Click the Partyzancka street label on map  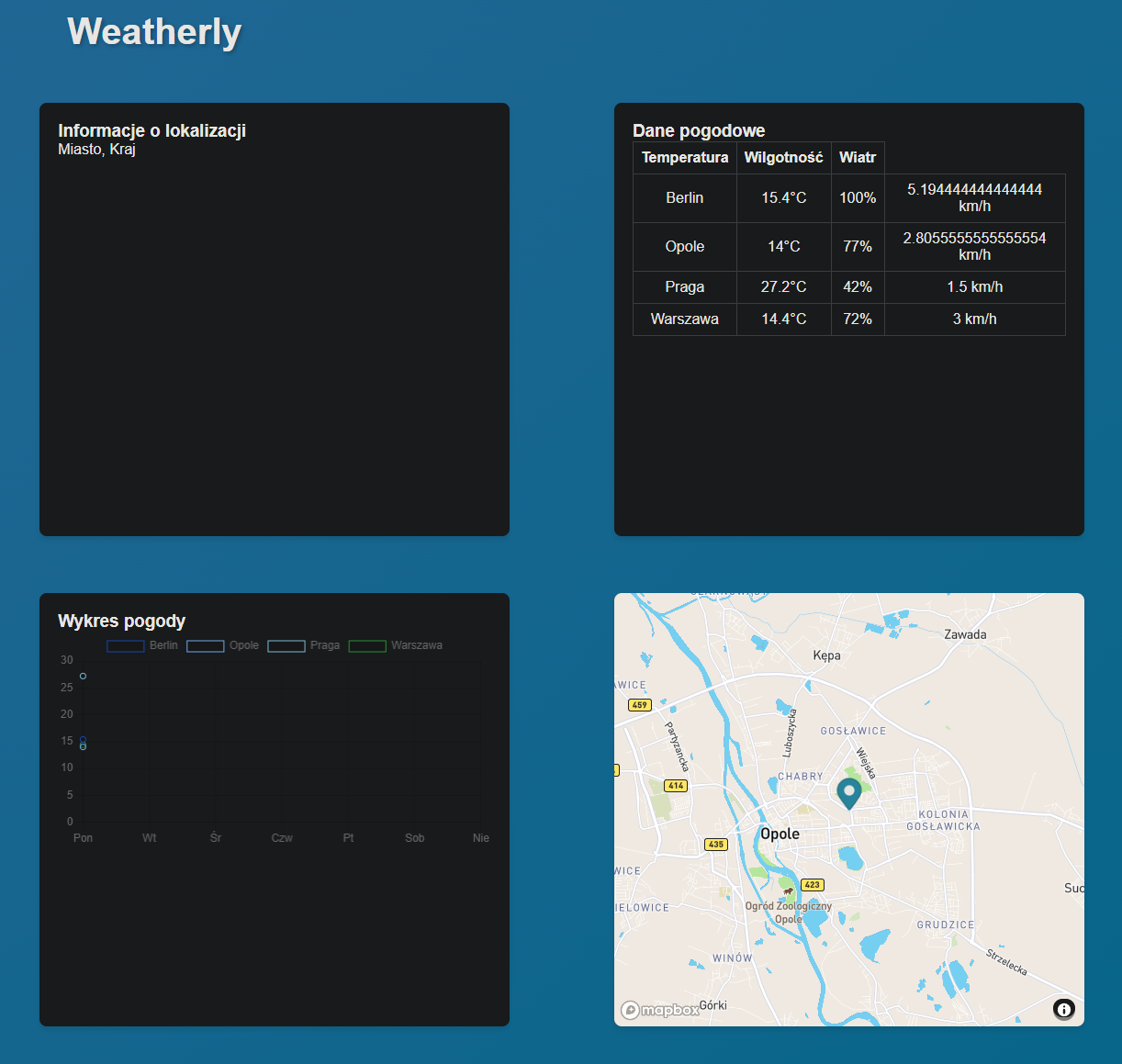point(677,746)
